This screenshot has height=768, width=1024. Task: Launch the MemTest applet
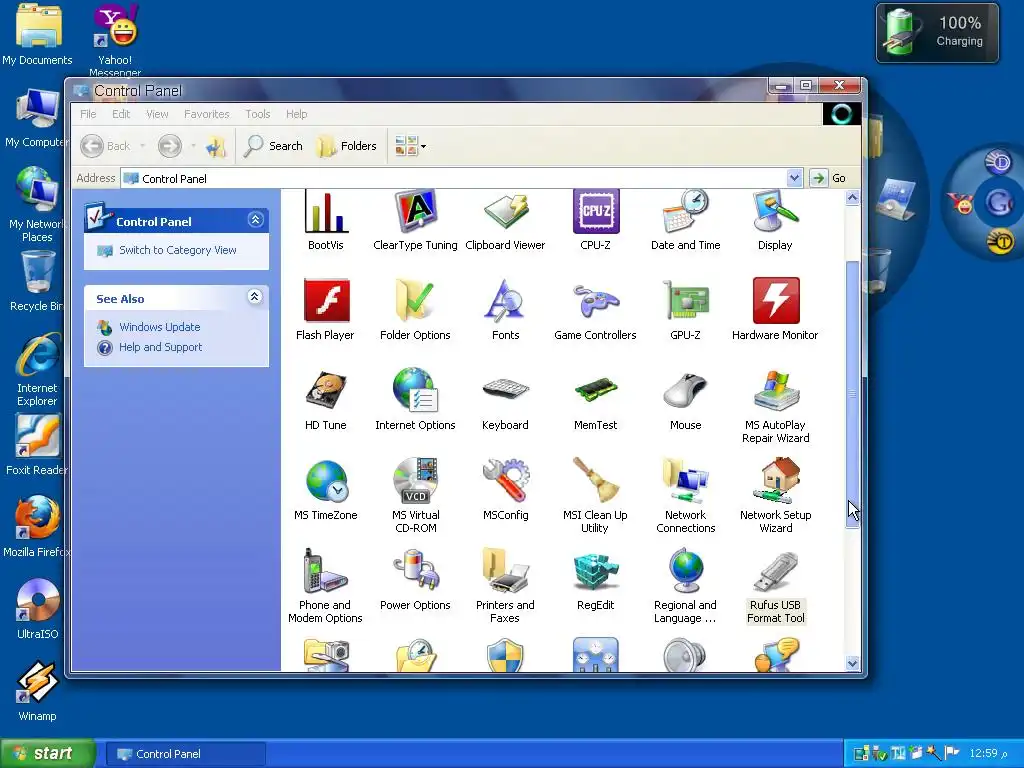[x=595, y=400]
